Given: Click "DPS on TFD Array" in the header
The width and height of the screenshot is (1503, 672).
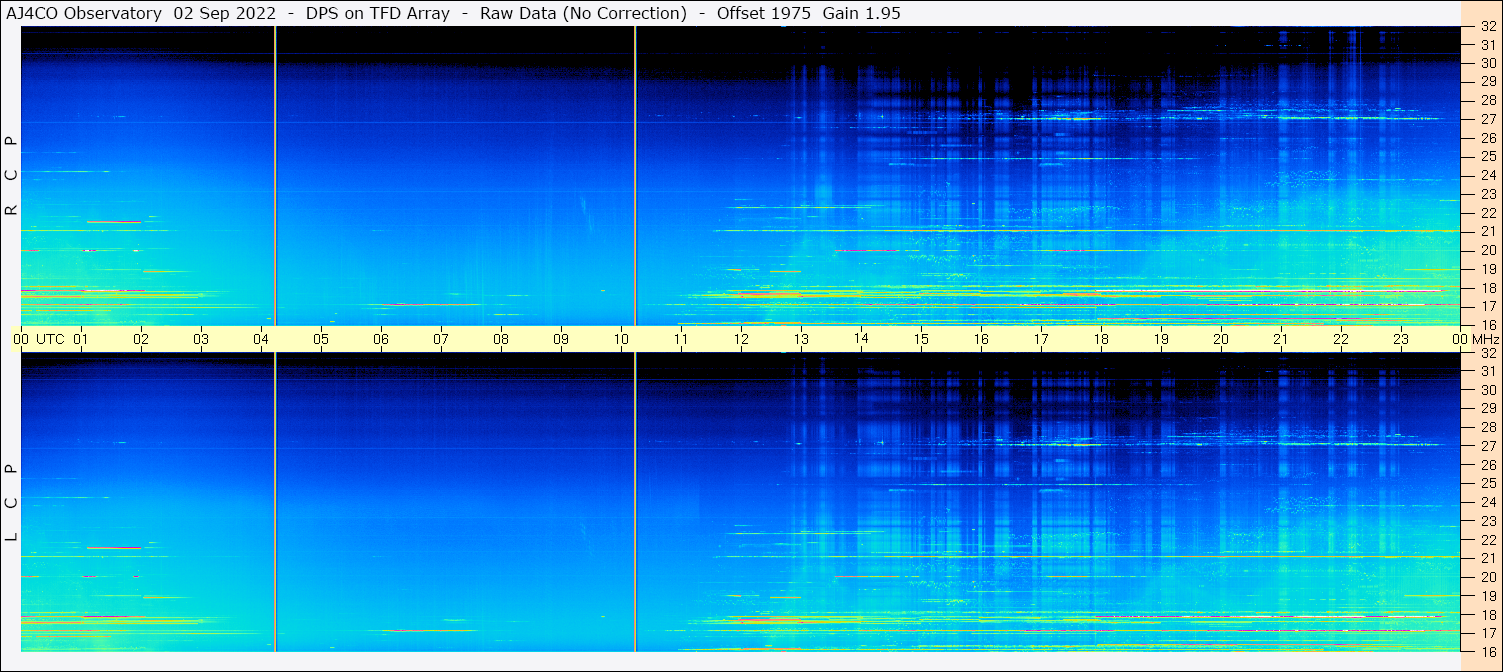Looking at the screenshot, I should (378, 13).
